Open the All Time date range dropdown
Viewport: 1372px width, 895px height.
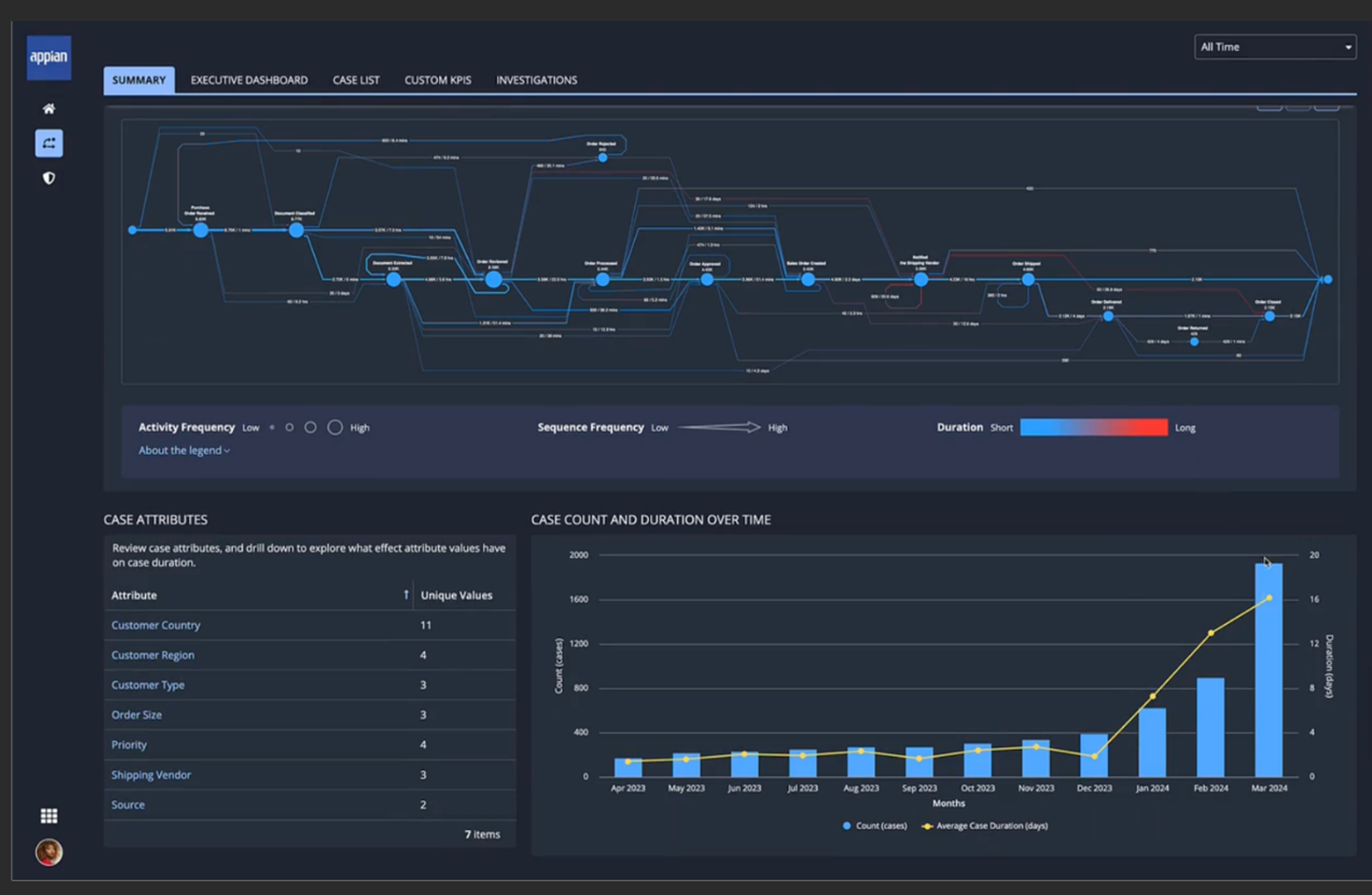click(x=1275, y=47)
